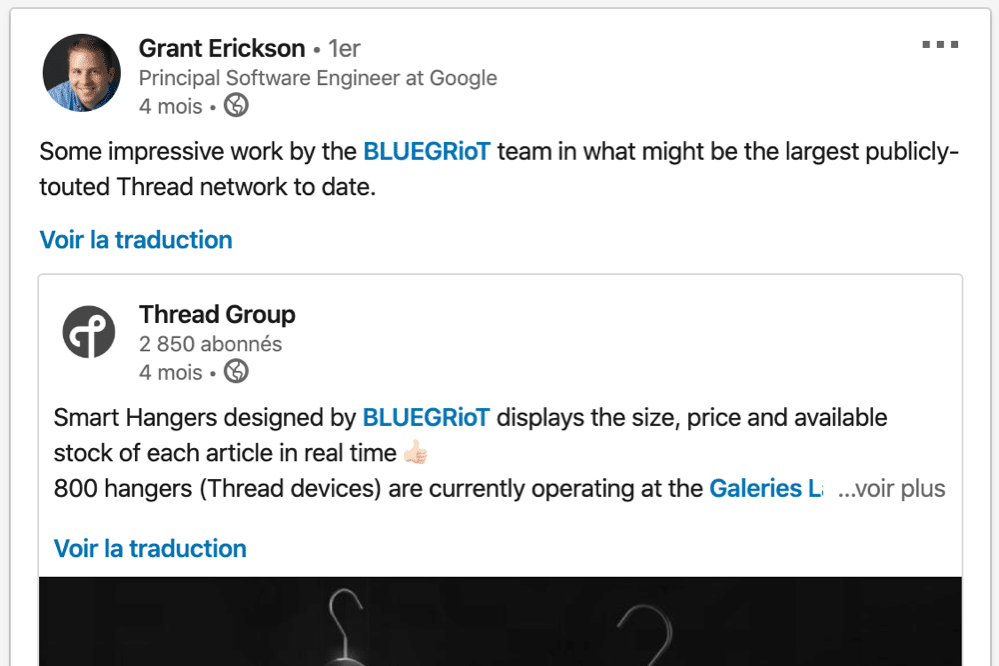Viewport: 999px width, 666px height.
Task: Click the Thread Group logo icon
Action: tap(89, 331)
